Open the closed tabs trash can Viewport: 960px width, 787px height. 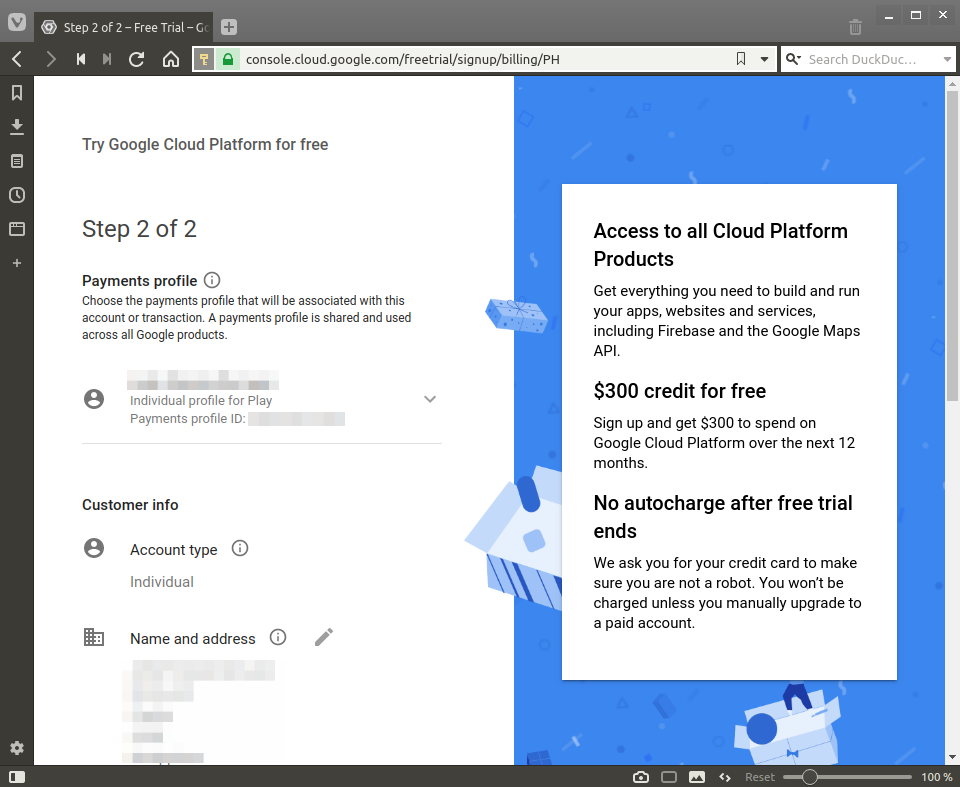pyautogui.click(x=855, y=27)
